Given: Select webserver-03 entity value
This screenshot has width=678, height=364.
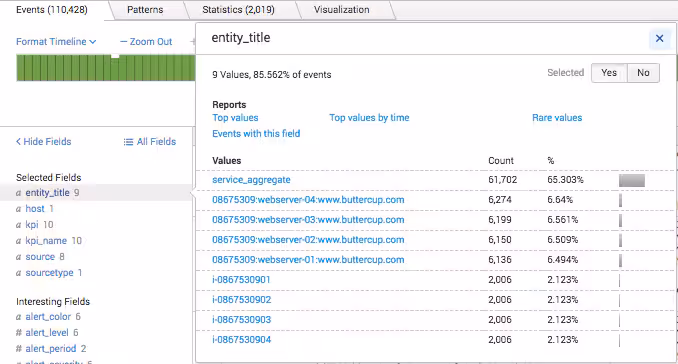Looking at the screenshot, I should (x=308, y=220).
